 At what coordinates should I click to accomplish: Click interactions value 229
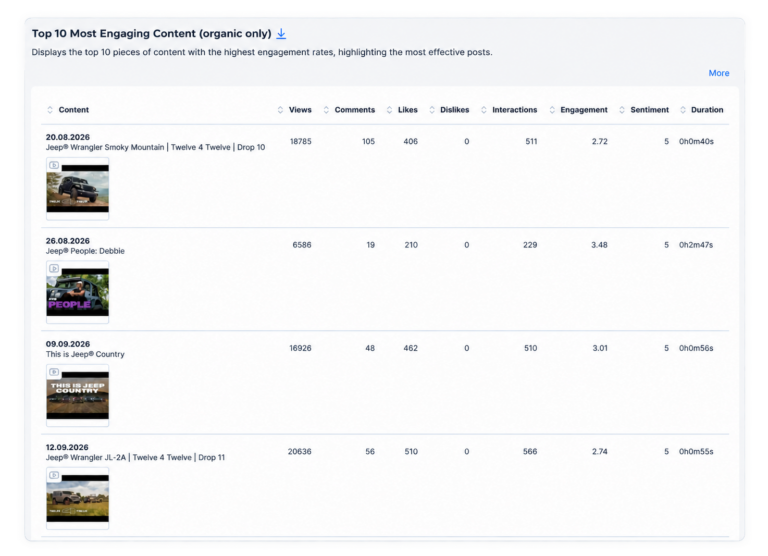(x=530, y=245)
